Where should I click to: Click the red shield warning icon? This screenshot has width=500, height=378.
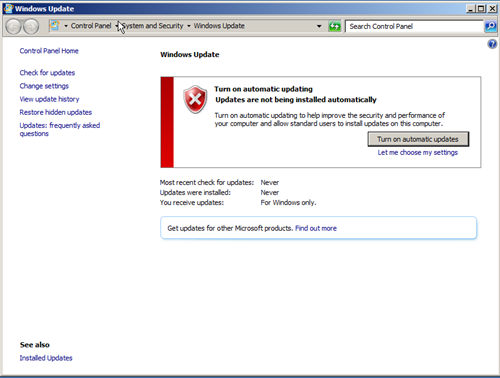(195, 99)
